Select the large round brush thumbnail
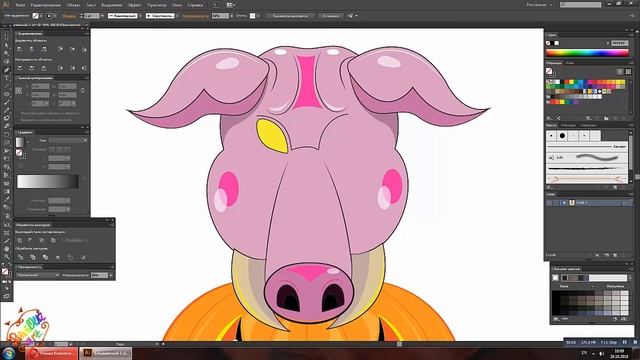This screenshot has height=360, width=640. (562, 136)
